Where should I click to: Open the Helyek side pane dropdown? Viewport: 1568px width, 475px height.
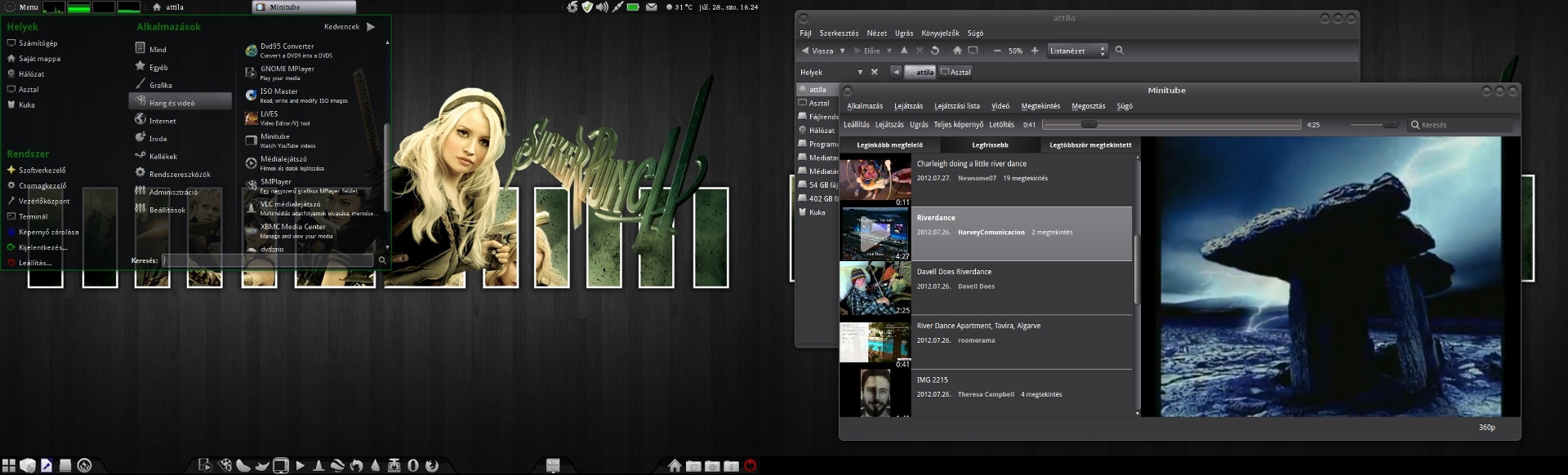pyautogui.click(x=860, y=72)
